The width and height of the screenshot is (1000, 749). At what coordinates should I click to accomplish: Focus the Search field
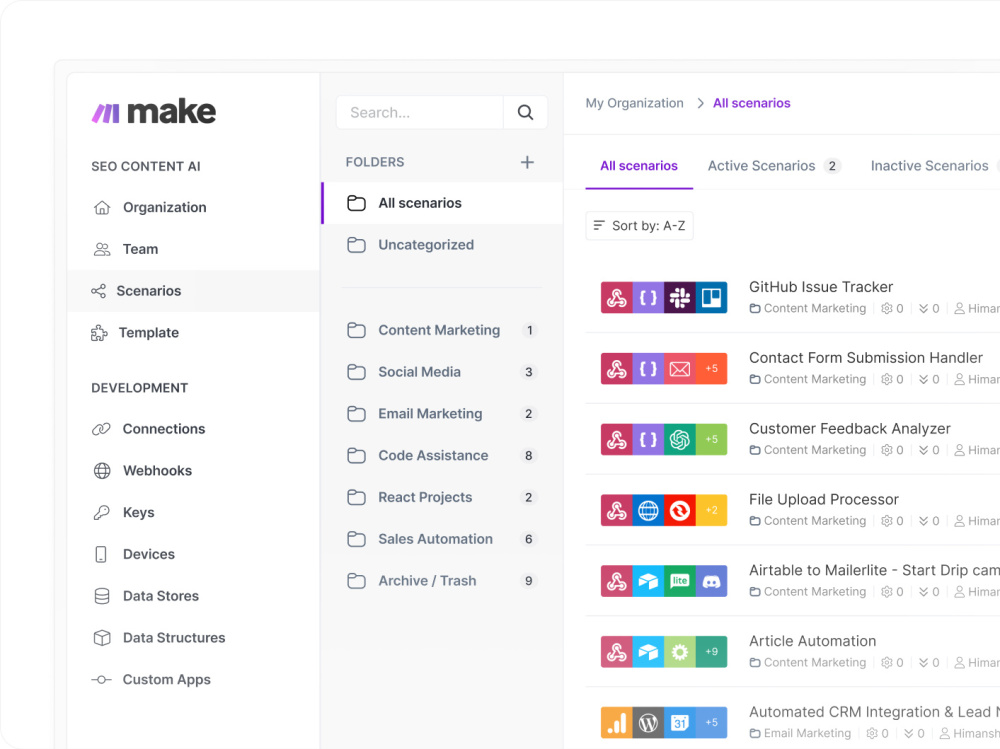(420, 112)
